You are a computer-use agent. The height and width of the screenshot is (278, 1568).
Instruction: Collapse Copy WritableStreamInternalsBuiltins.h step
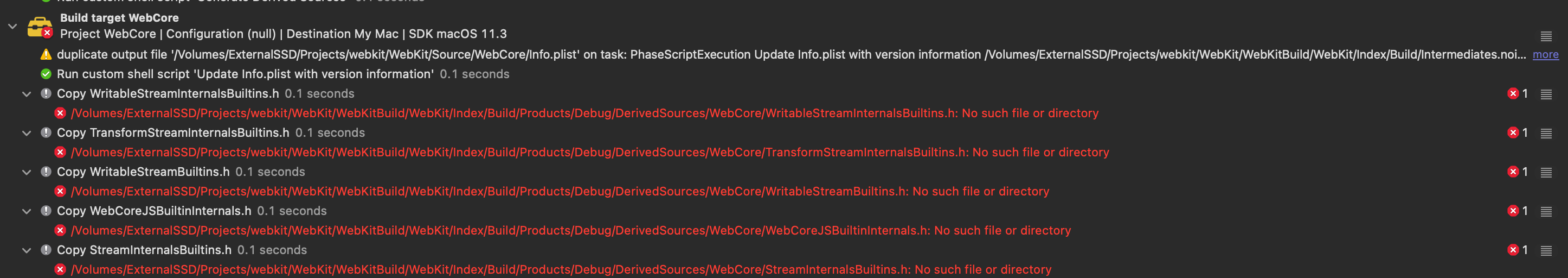pyautogui.click(x=26, y=94)
